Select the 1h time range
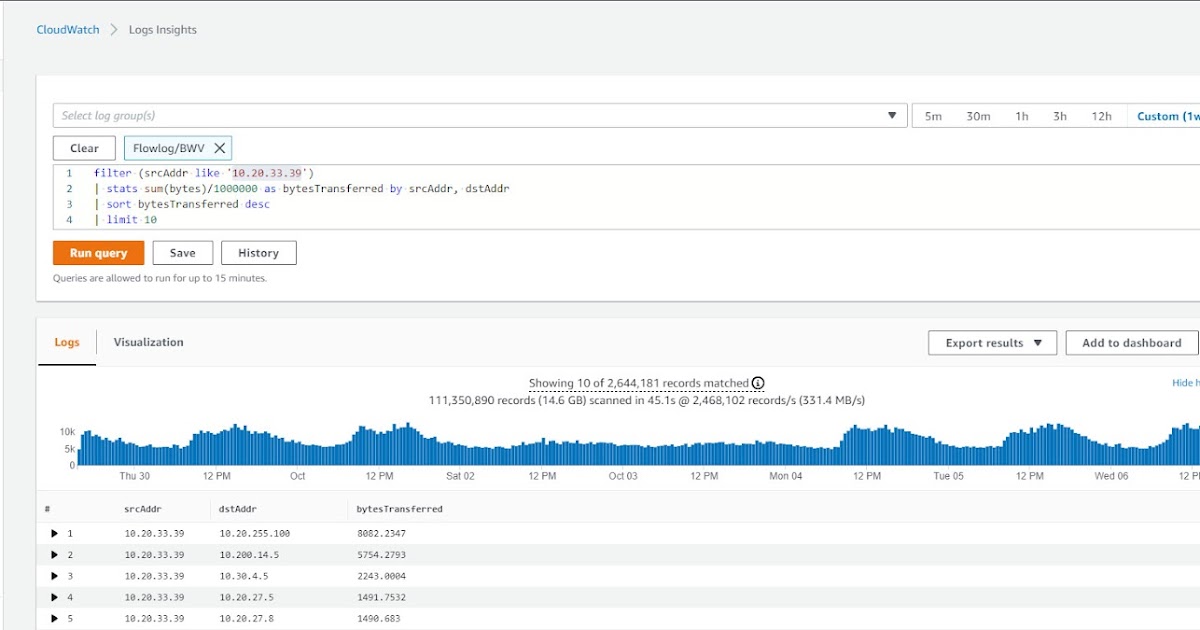 1021,115
